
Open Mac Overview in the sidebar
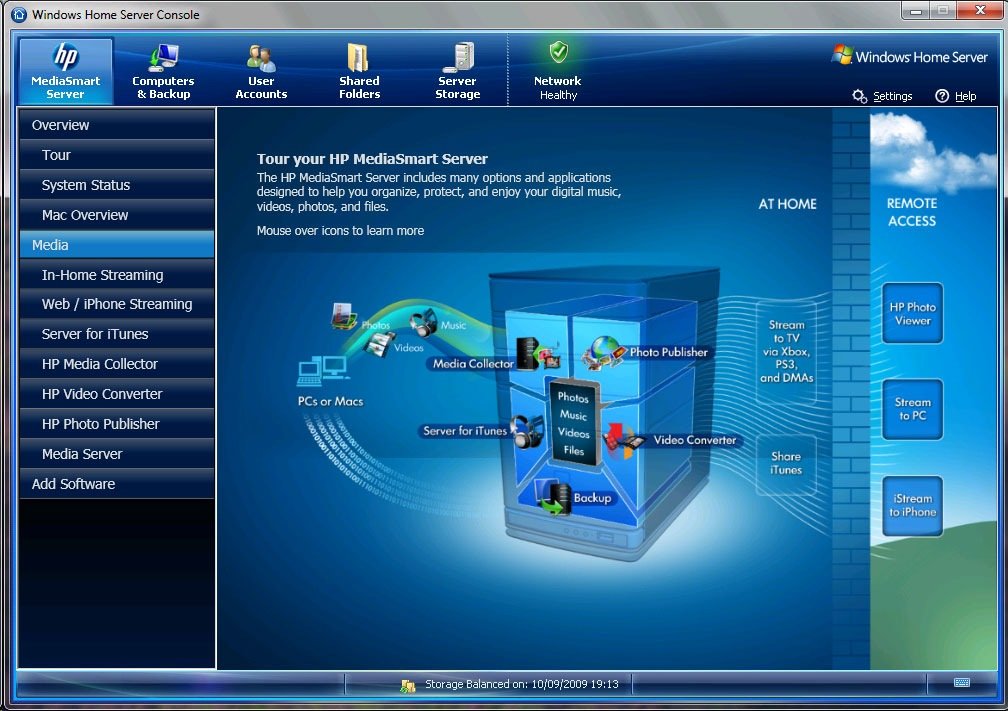(x=117, y=215)
